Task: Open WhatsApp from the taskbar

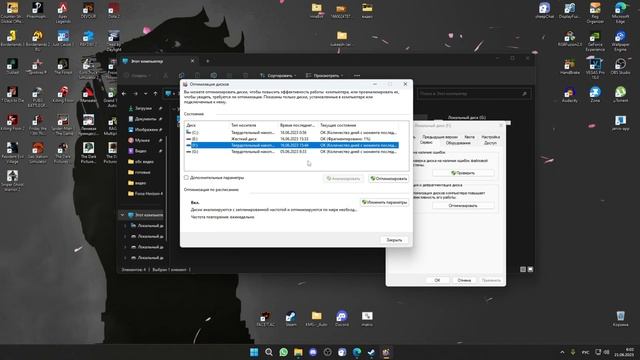Action: pos(283,352)
